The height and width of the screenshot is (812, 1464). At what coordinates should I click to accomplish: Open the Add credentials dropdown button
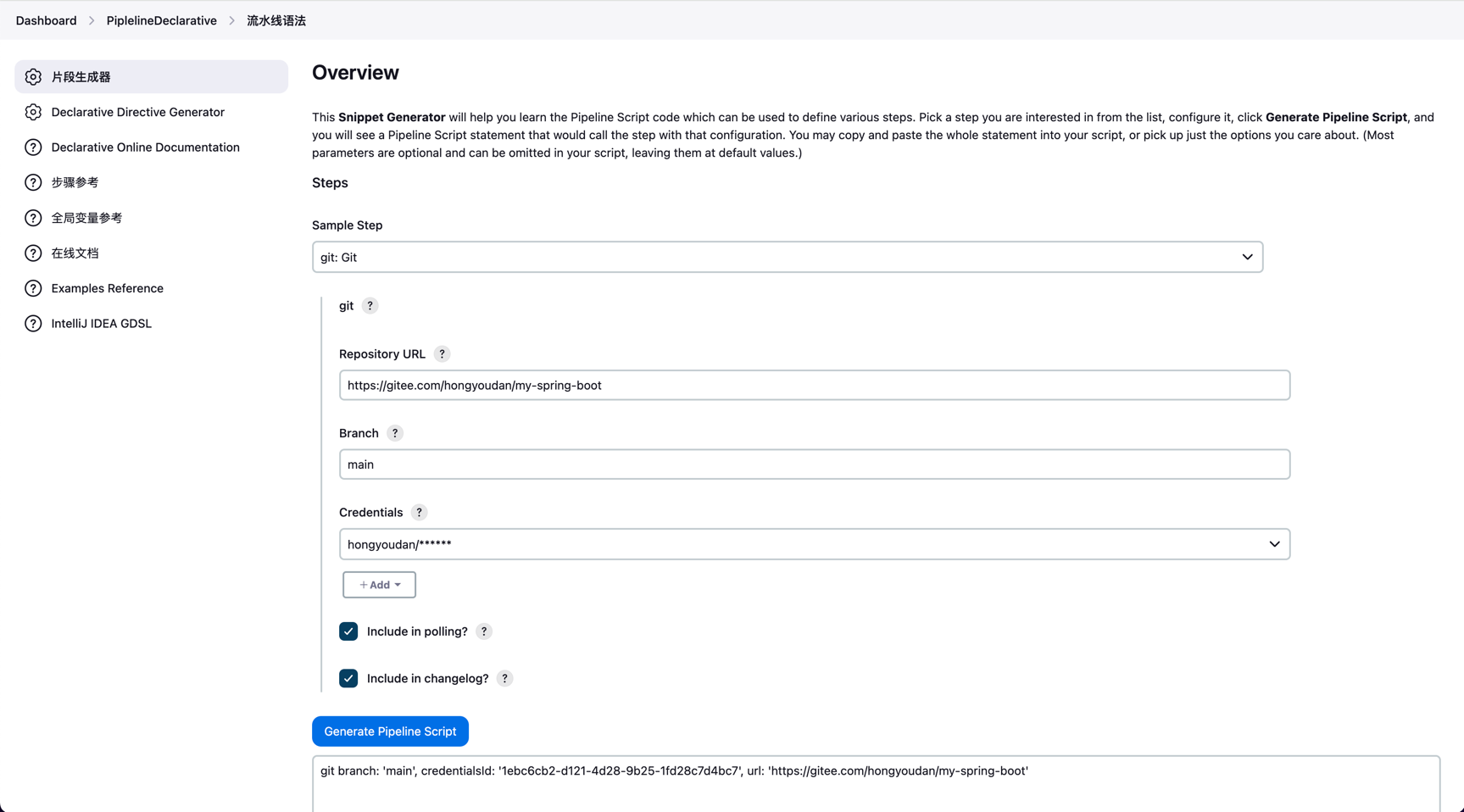[x=379, y=585]
